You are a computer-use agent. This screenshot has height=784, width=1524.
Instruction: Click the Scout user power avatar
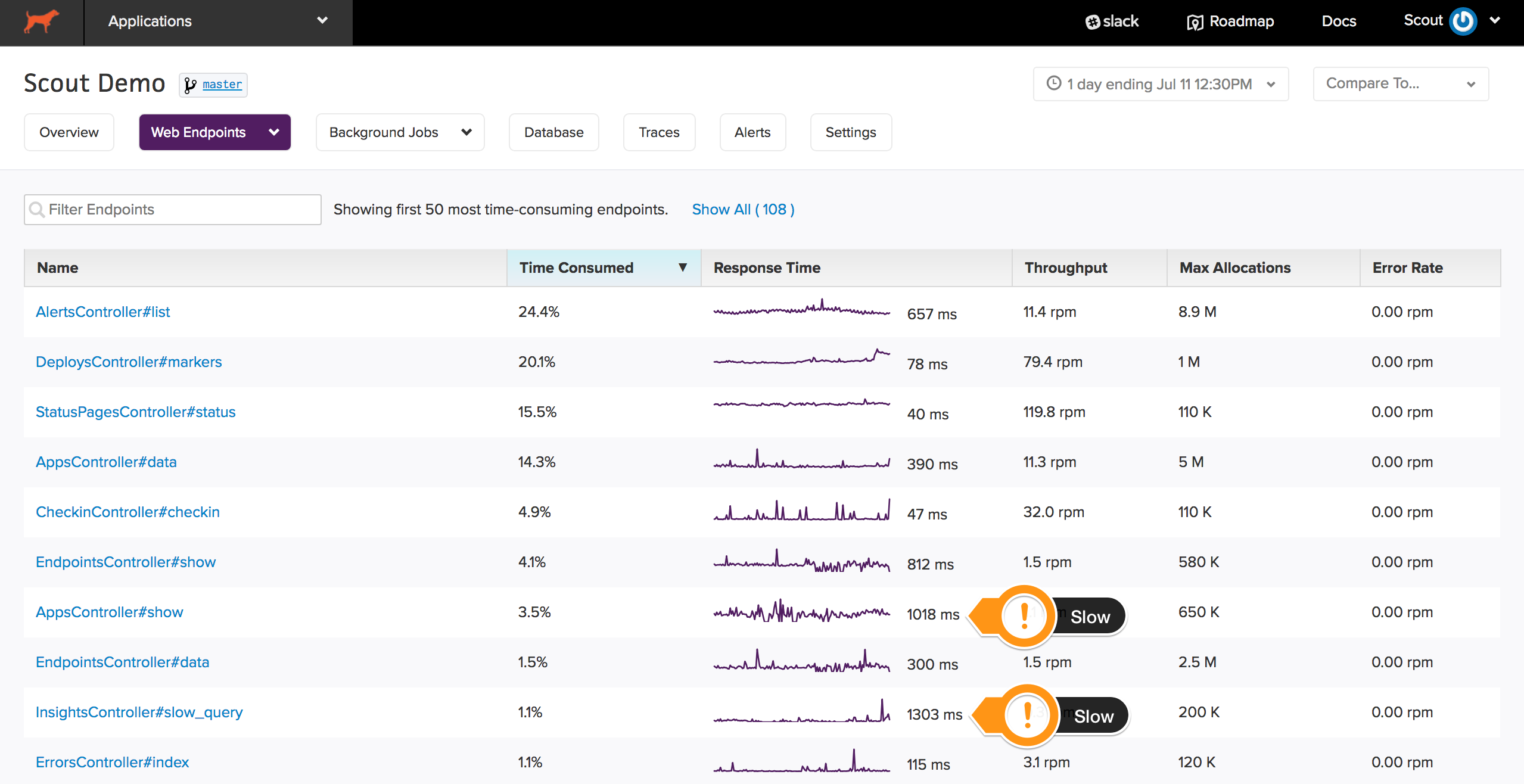click(1463, 21)
